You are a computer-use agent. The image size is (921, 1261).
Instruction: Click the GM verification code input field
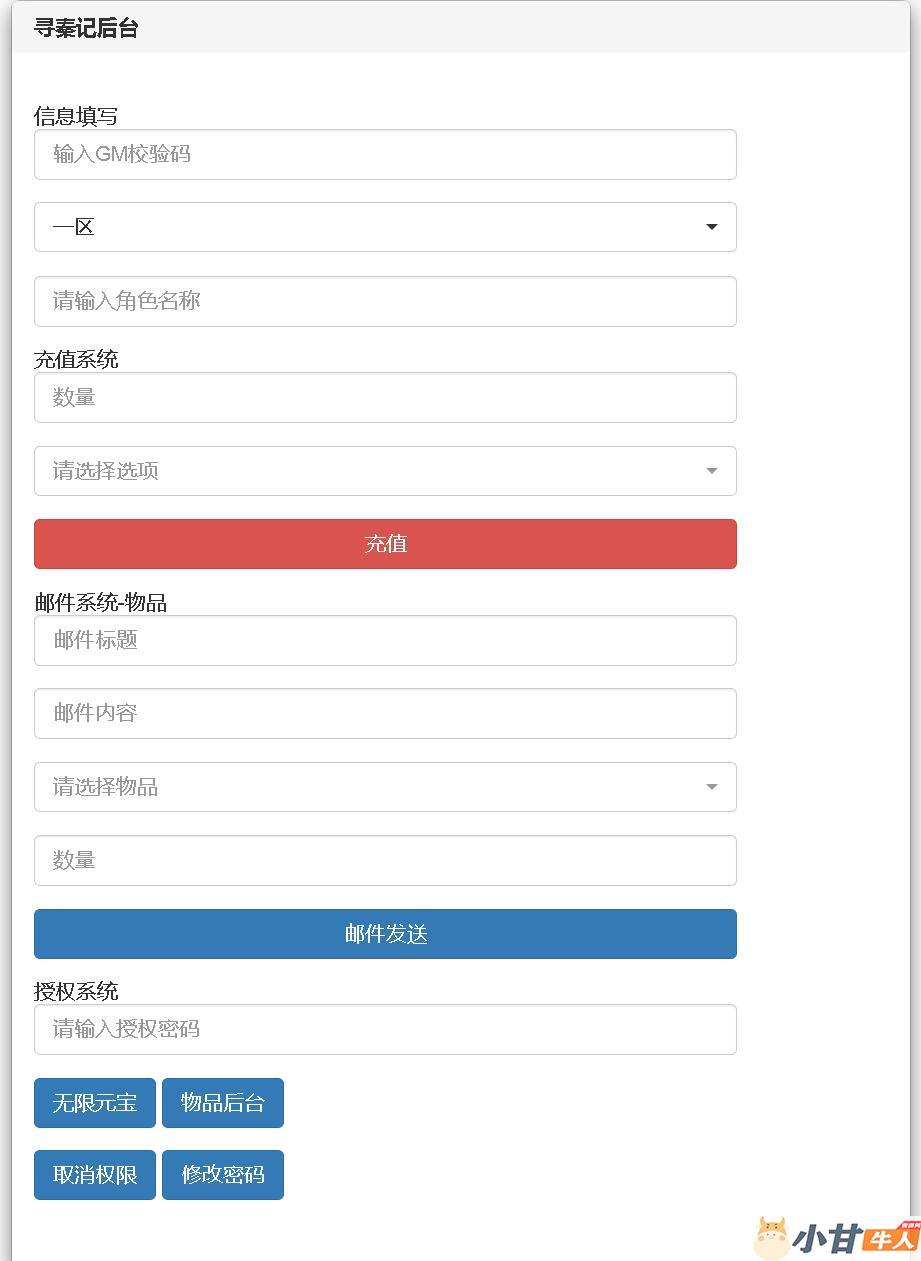(385, 155)
